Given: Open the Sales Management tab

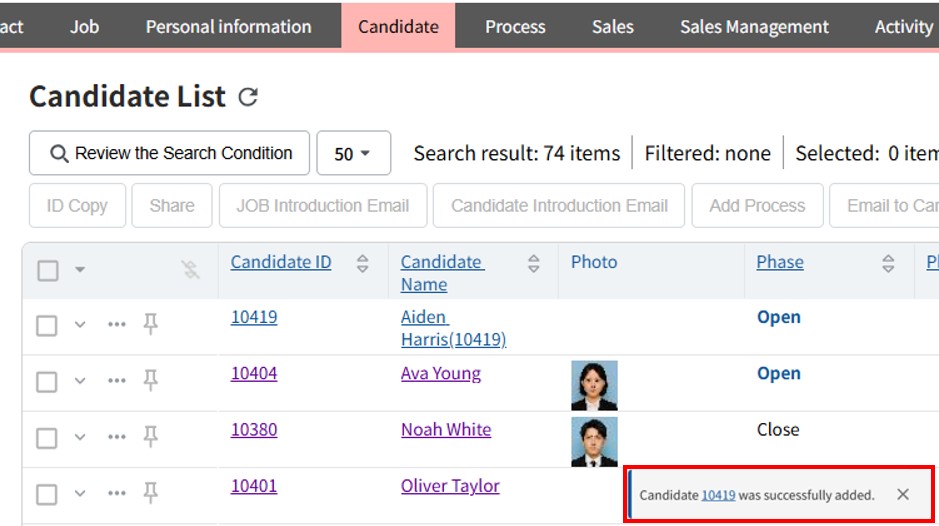Looking at the screenshot, I should [754, 27].
